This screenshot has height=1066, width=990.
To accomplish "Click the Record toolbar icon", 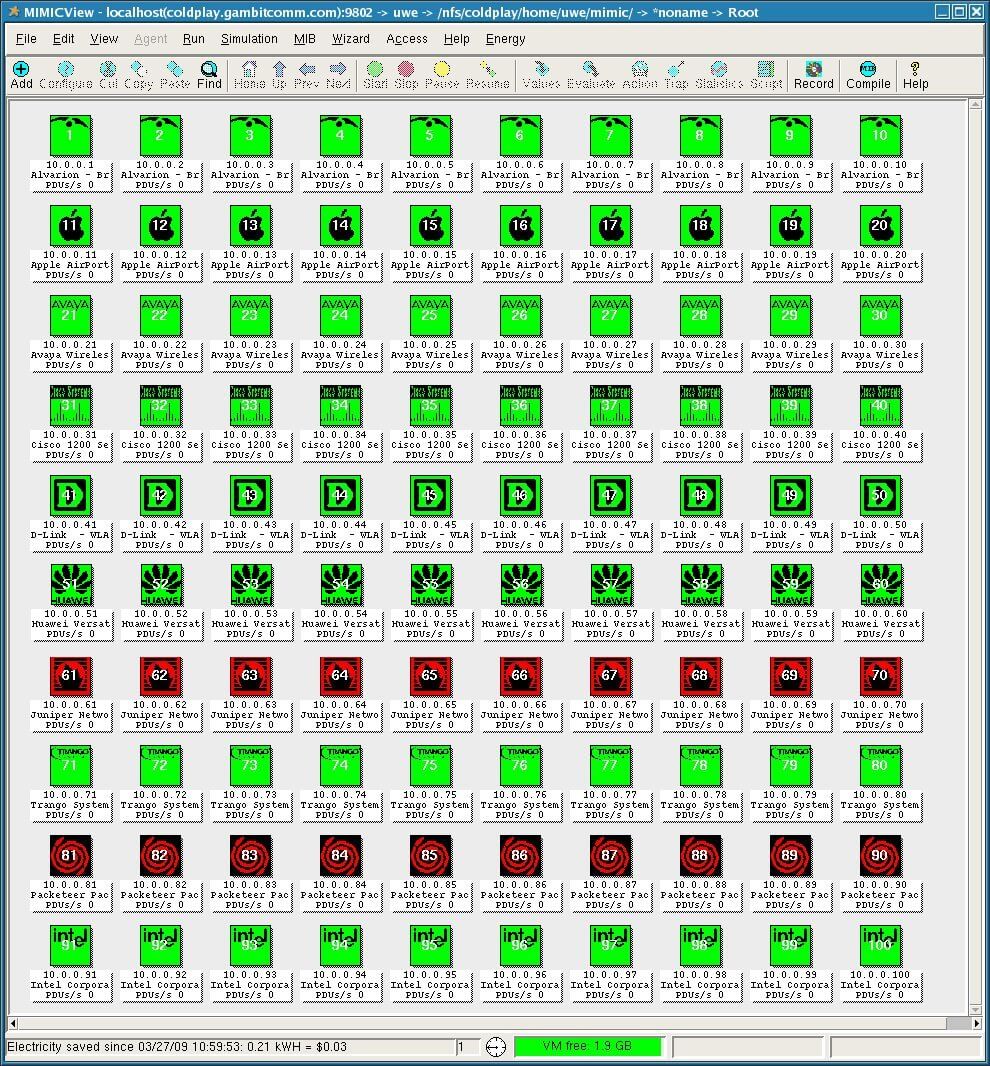I will (813, 75).
